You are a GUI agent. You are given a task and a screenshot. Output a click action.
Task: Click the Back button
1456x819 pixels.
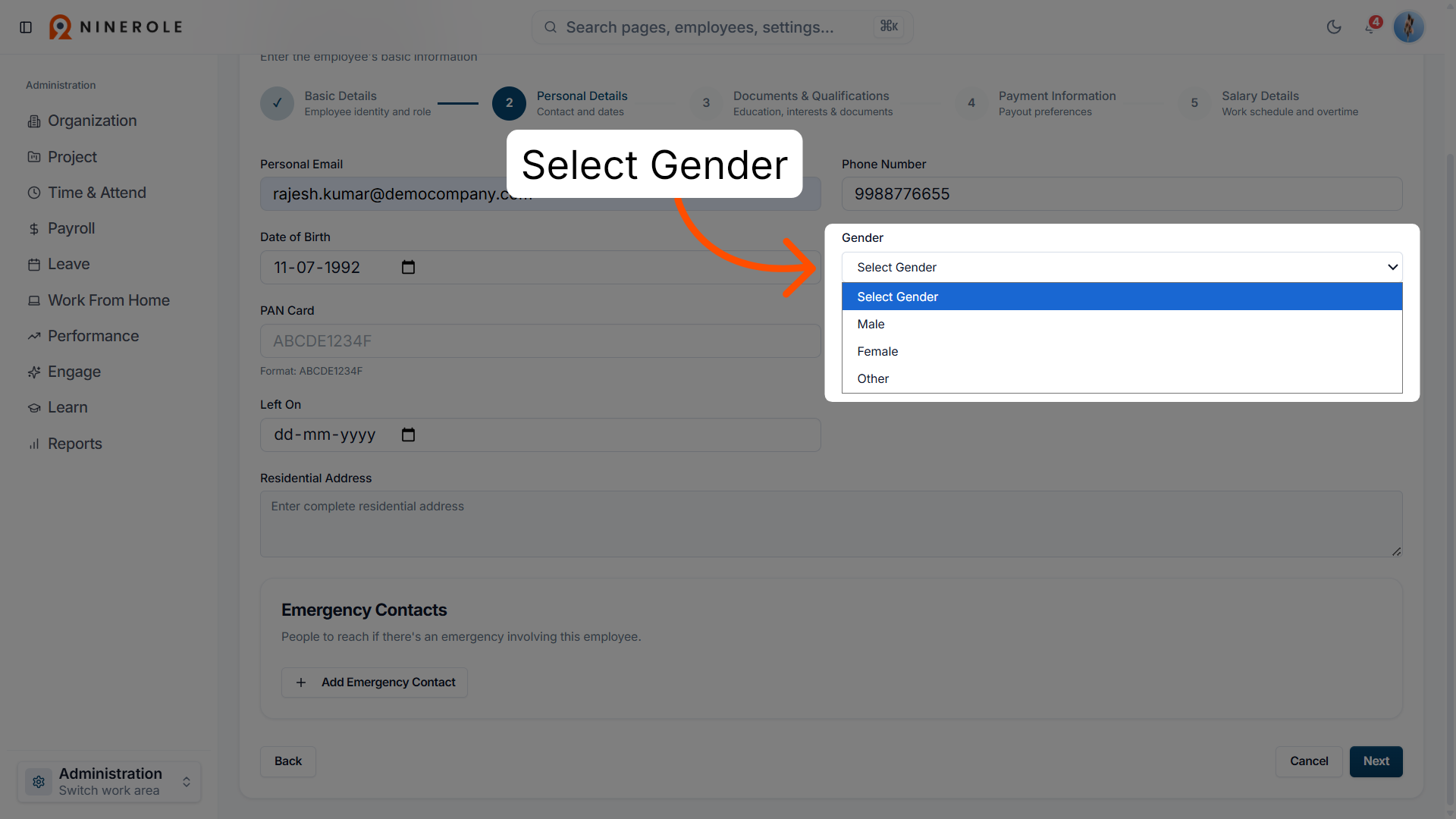point(288,761)
